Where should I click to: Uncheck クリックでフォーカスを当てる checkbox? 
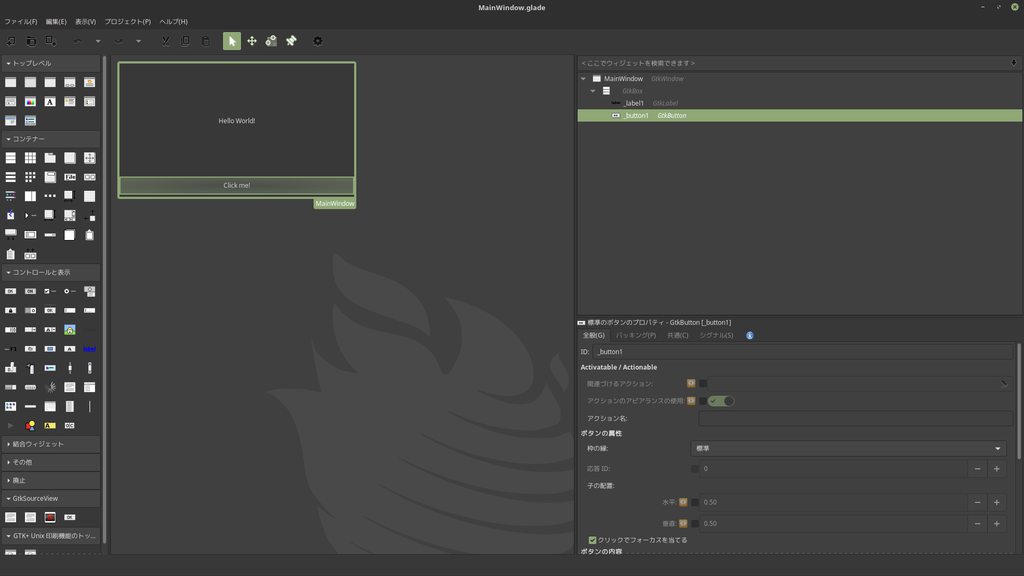click(592, 540)
